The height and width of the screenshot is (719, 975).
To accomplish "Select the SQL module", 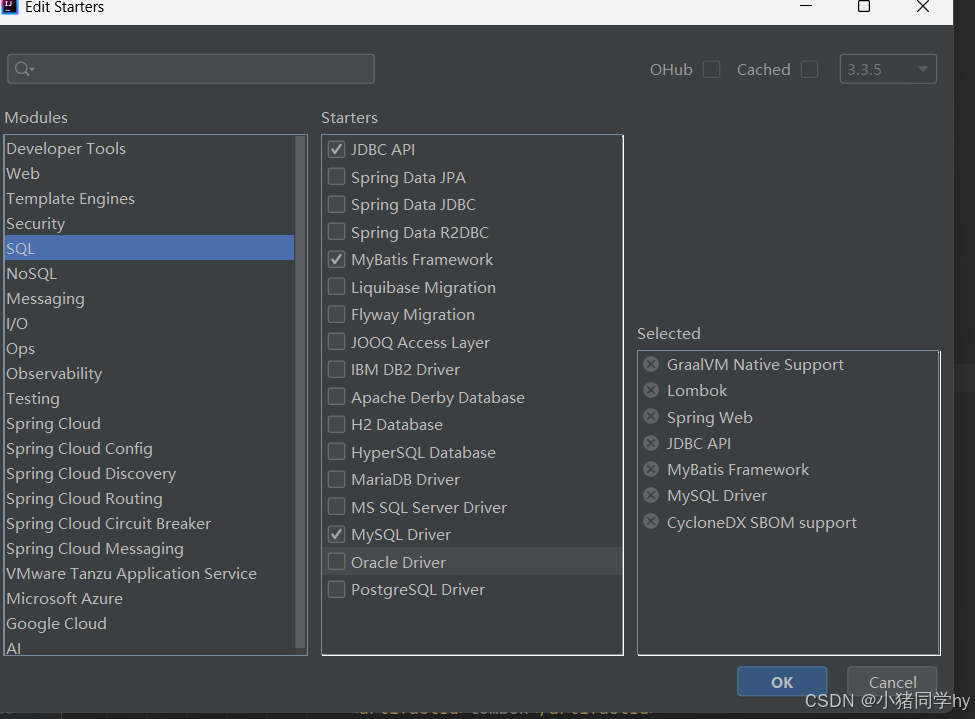I will (149, 248).
